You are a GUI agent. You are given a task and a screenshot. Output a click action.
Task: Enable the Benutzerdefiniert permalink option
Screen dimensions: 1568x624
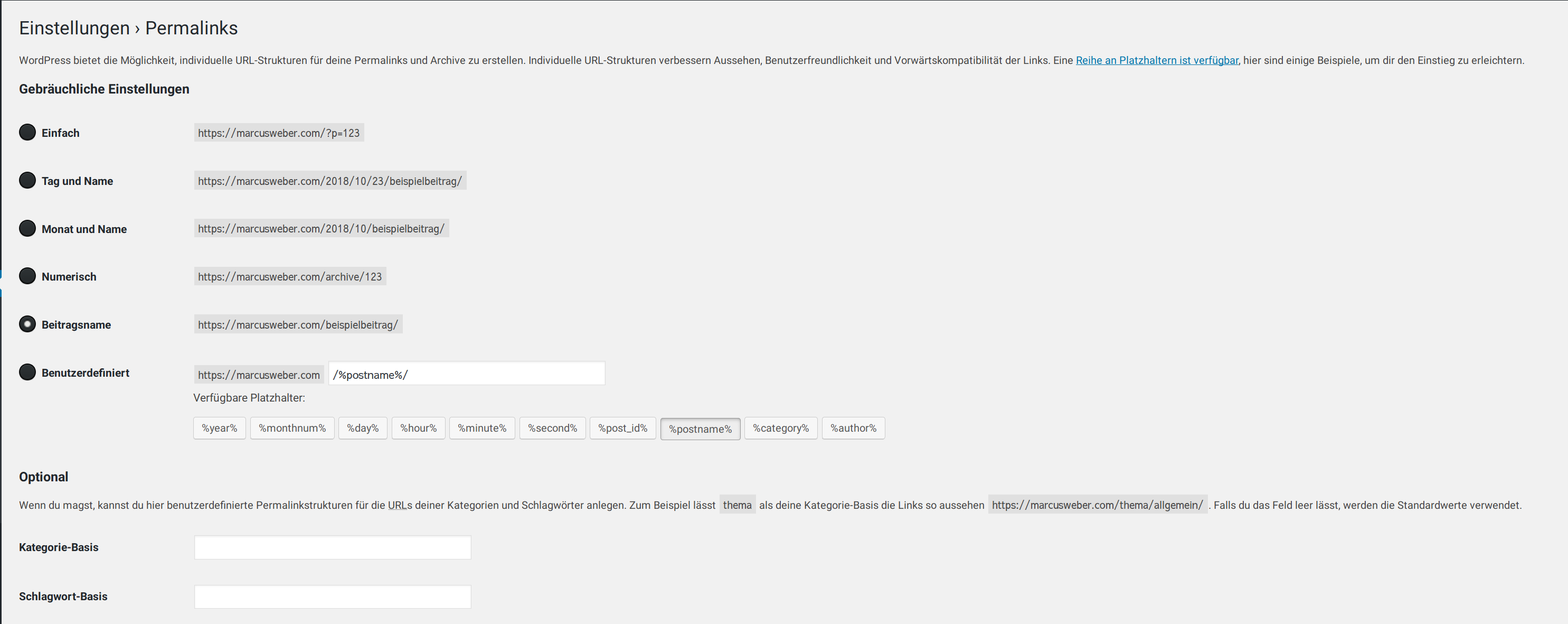click(27, 372)
